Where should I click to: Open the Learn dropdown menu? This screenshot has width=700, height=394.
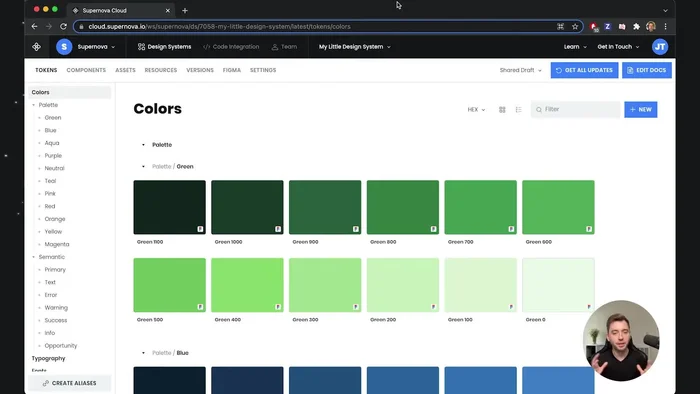click(x=575, y=46)
